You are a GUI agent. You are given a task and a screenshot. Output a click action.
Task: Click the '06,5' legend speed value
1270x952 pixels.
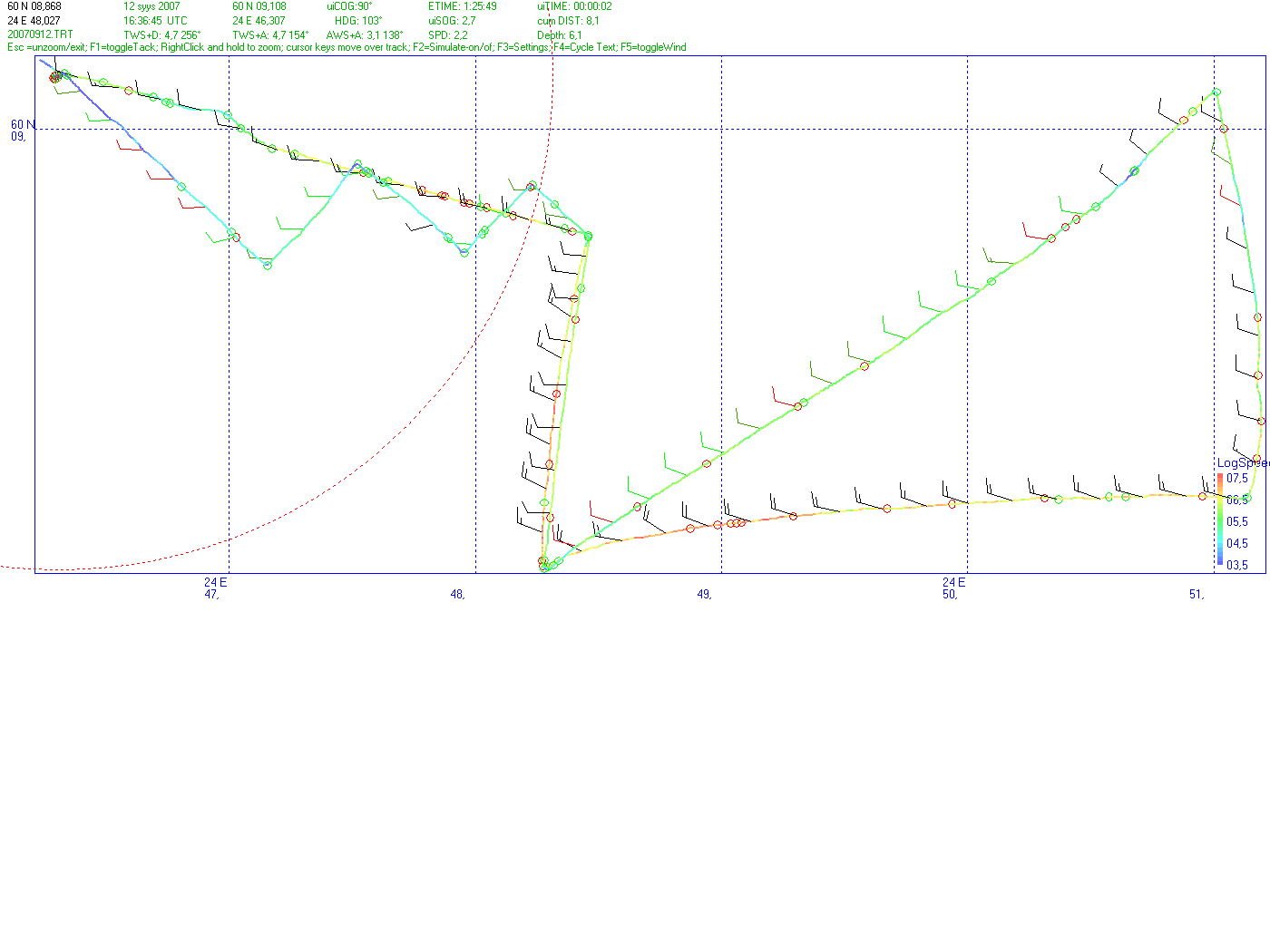click(1237, 500)
